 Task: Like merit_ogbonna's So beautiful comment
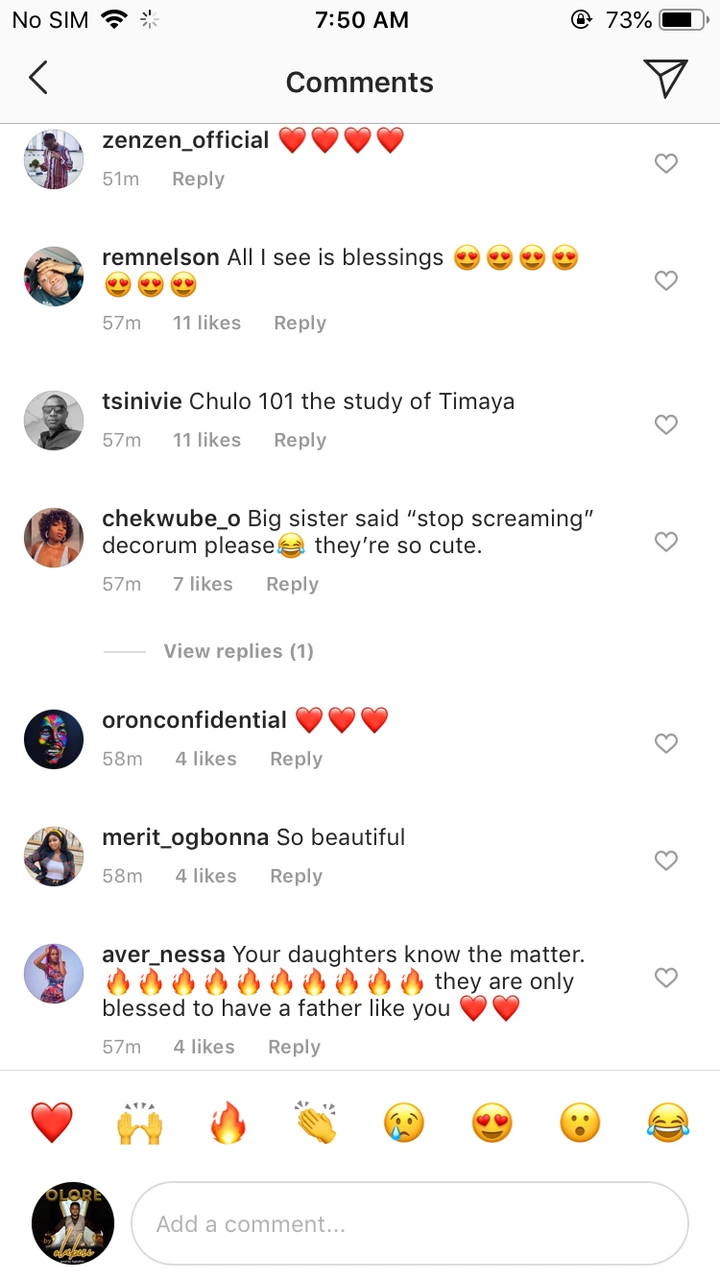pos(666,860)
